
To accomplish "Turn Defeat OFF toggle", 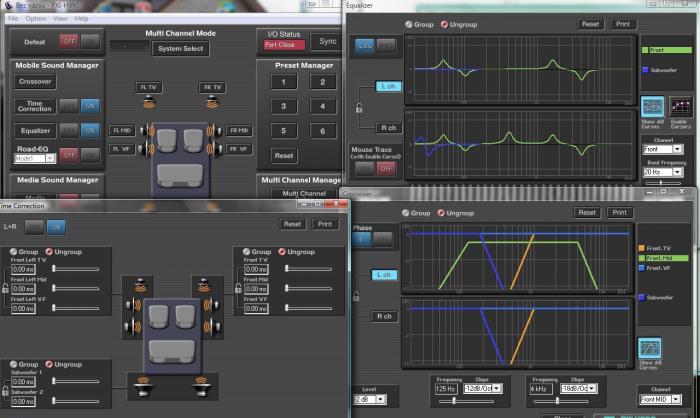I will pyautogui.click(x=69, y=41).
